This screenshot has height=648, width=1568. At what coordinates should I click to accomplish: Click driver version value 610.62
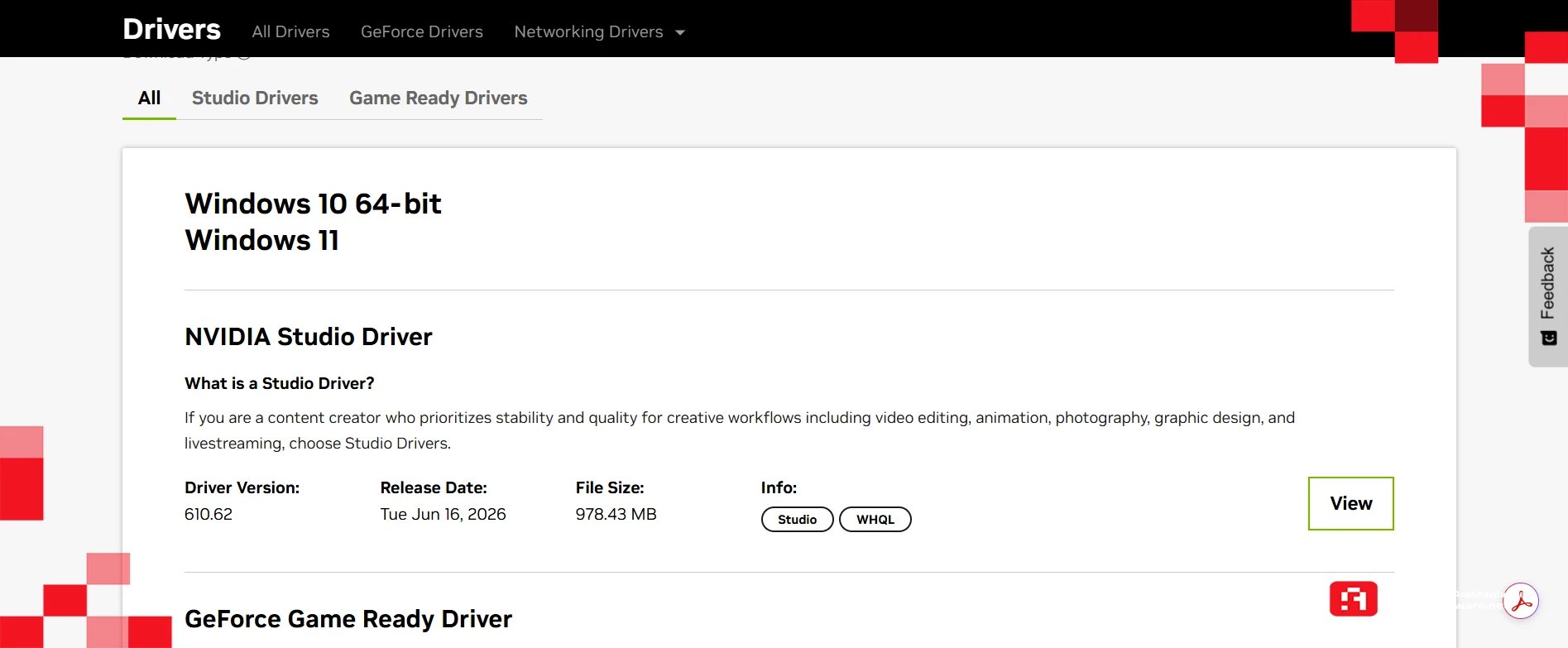pyautogui.click(x=209, y=514)
